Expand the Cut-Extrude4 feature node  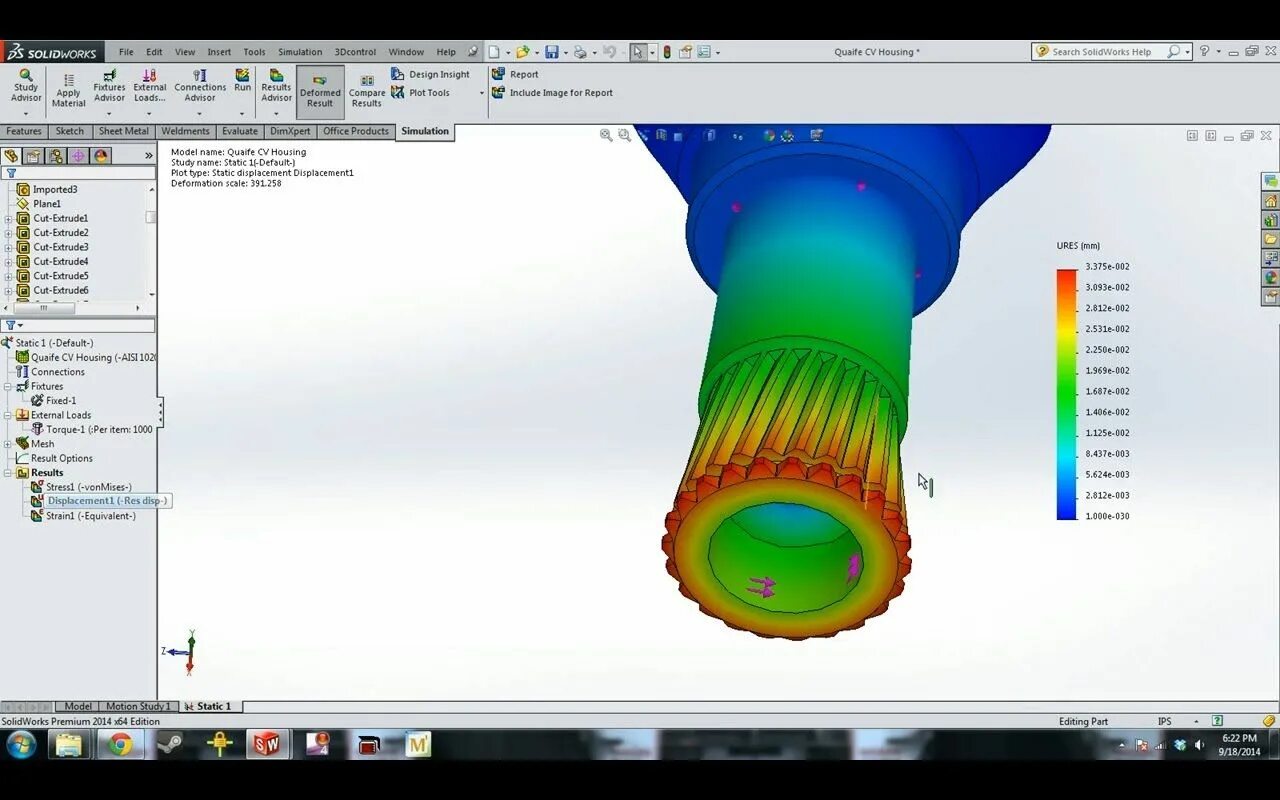pos(9,262)
